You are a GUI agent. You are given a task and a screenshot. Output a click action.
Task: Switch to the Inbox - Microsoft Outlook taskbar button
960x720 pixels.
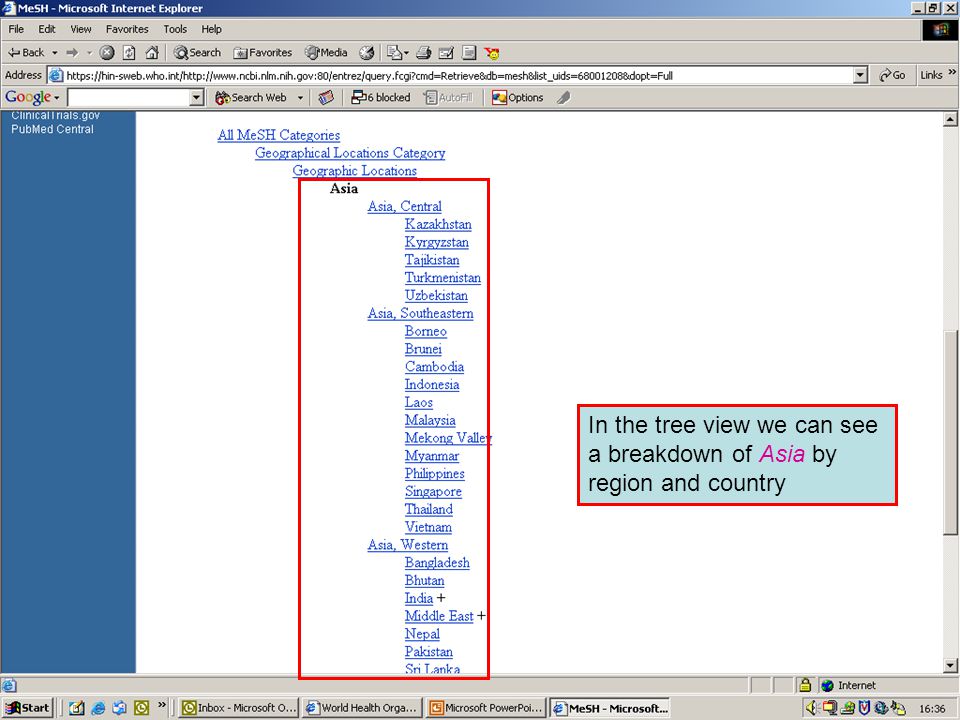pos(239,708)
